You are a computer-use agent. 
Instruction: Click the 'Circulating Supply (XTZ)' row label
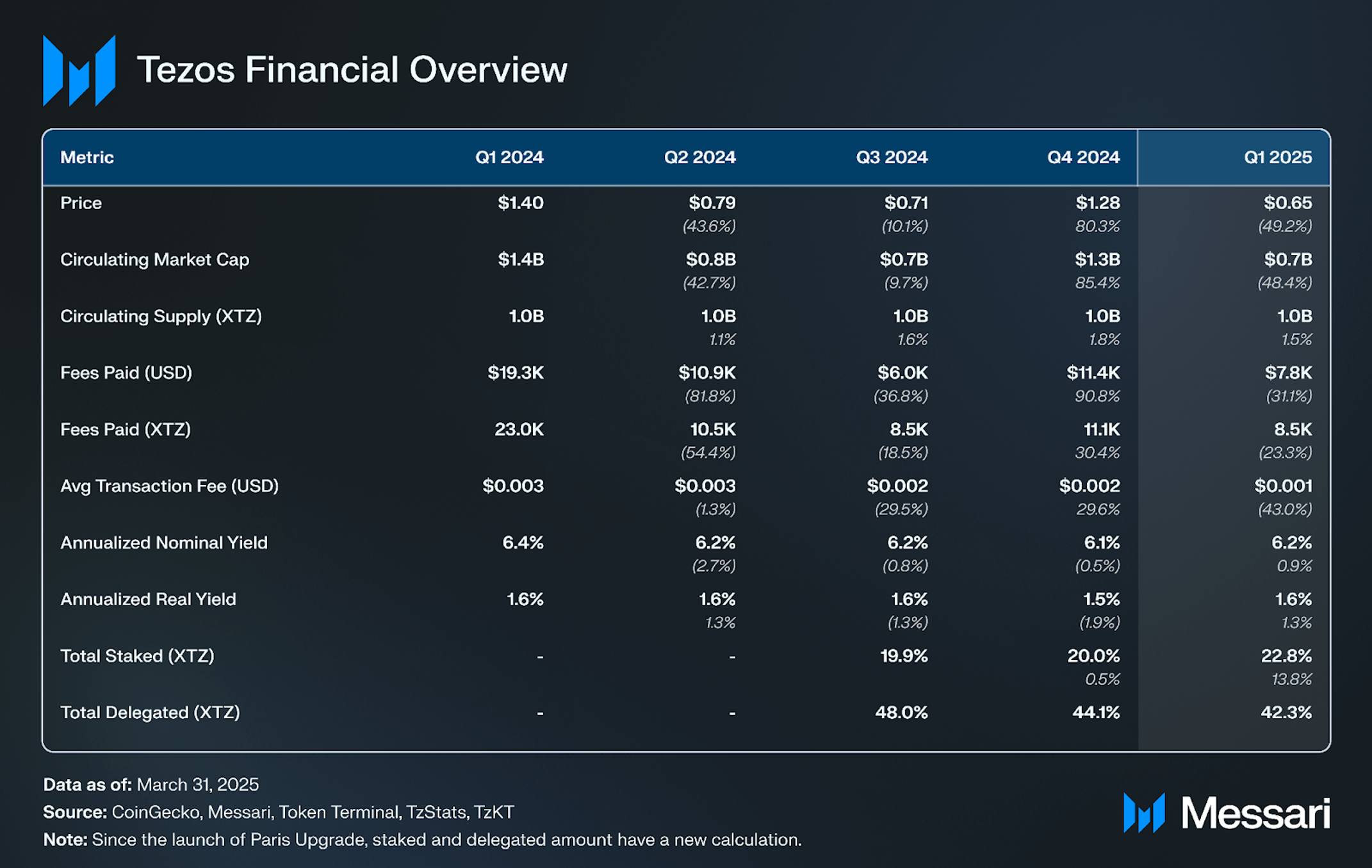click(161, 316)
